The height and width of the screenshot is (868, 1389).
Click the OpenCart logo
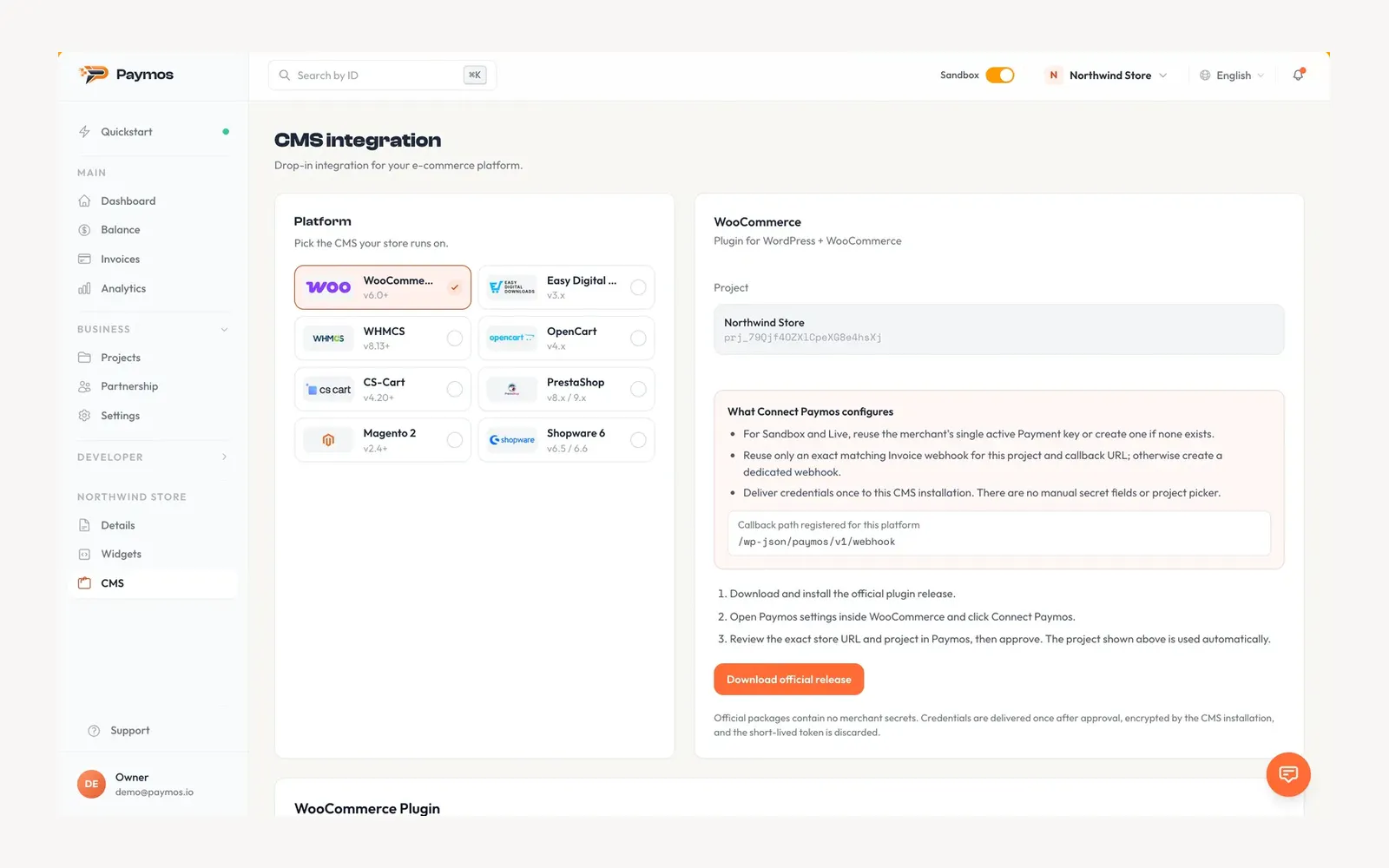pyautogui.click(x=512, y=339)
